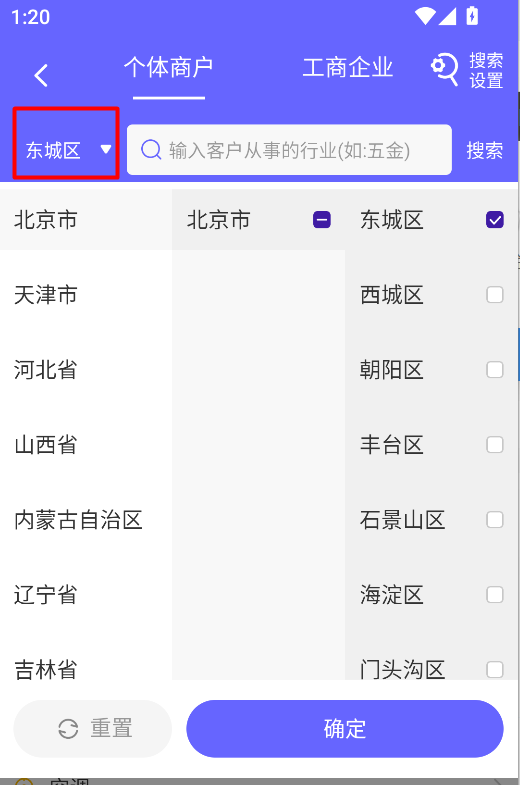This screenshot has height=785, width=520.
Task: Tick the 海淀区 checkbox
Action: coord(494,595)
